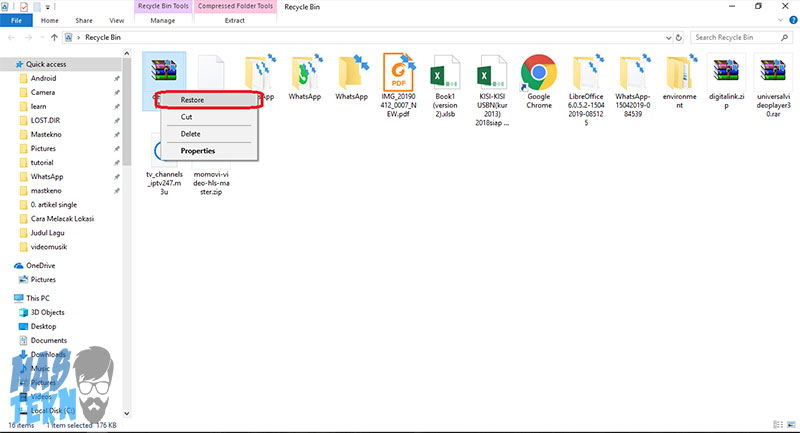The image size is (800, 433).
Task: Choose Properties in the context menu
Action: point(197,151)
